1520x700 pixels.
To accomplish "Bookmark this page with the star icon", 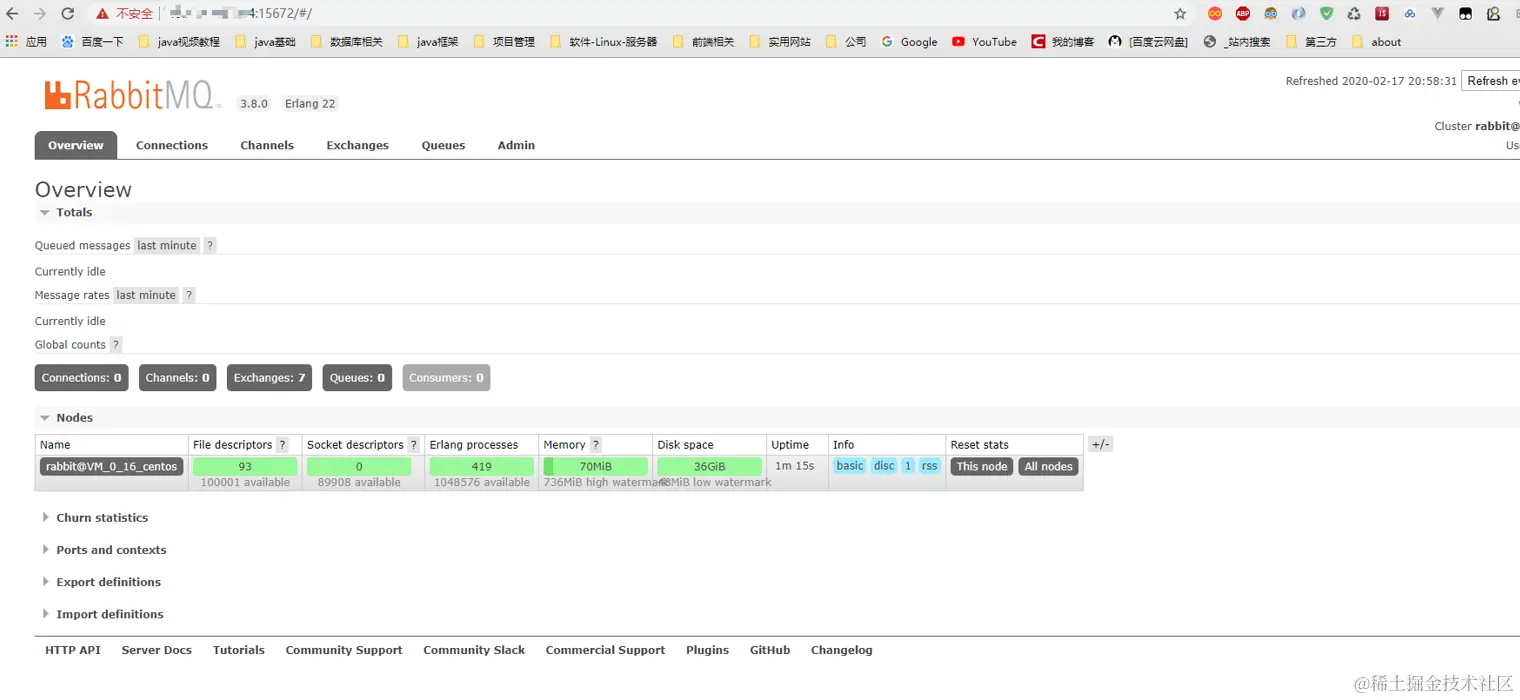I will (1180, 14).
